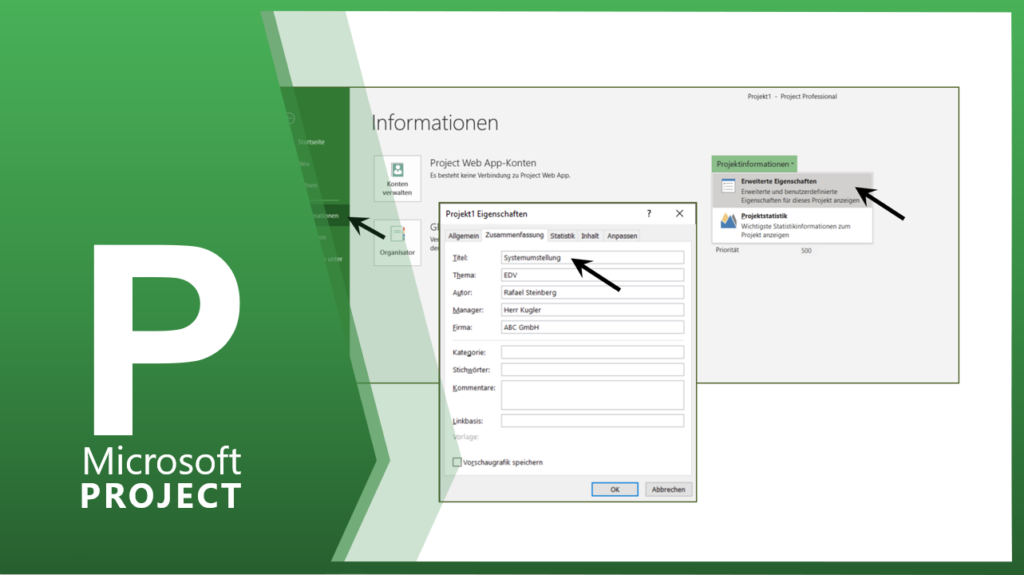Focus the Linkbasis input field
This screenshot has height=575, width=1024.
coord(592,421)
